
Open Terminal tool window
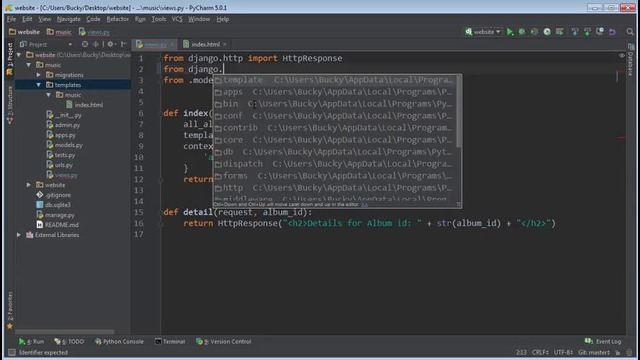[x=170, y=342]
